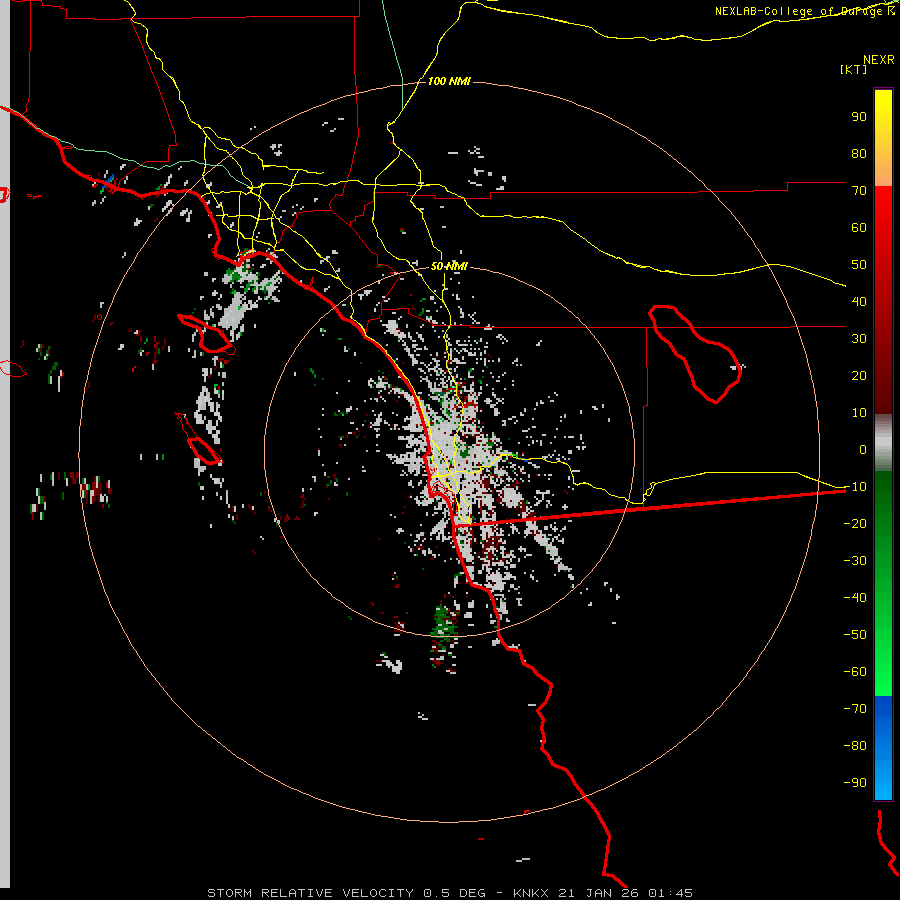Click the 30 value on the velocity scale
The image size is (900, 900).
click(x=859, y=339)
